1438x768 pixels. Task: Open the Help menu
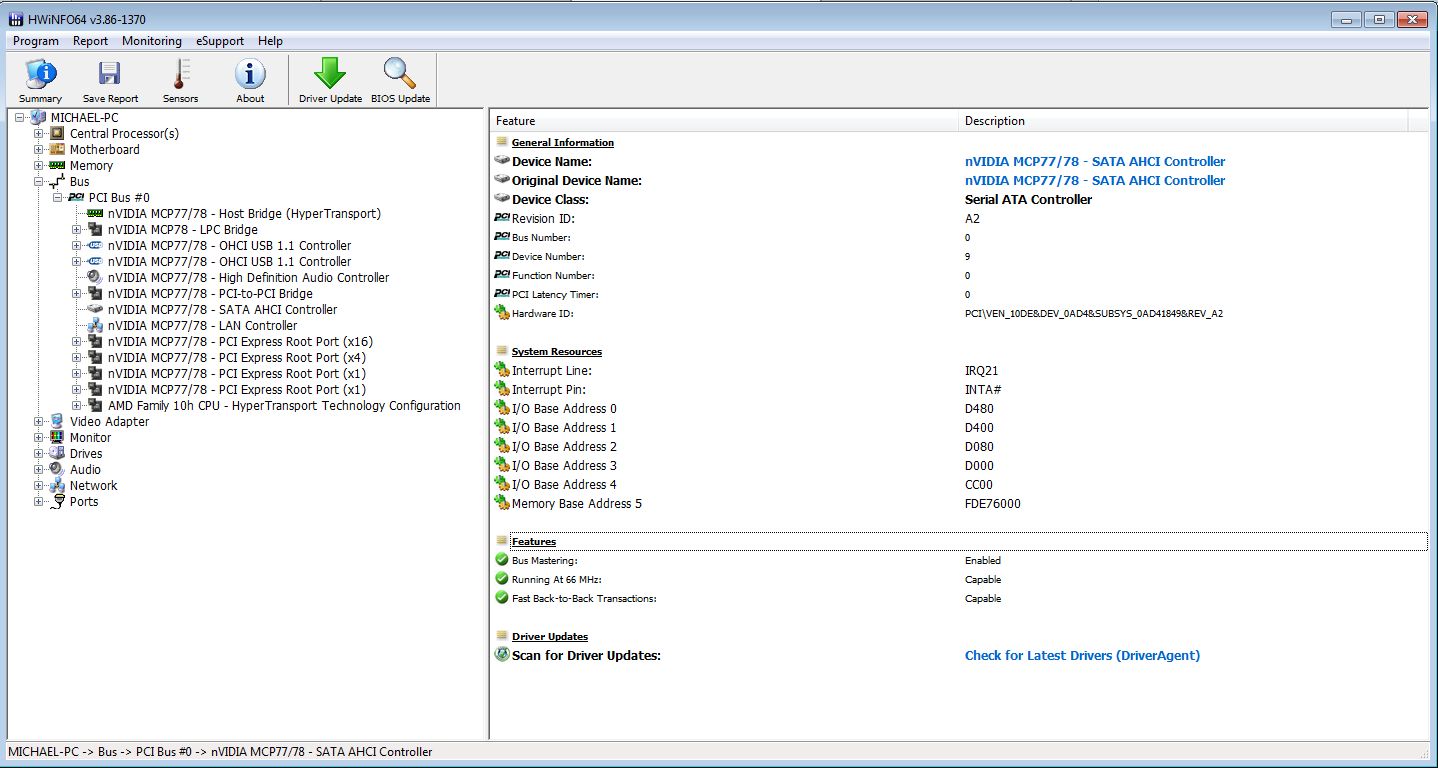(x=270, y=41)
